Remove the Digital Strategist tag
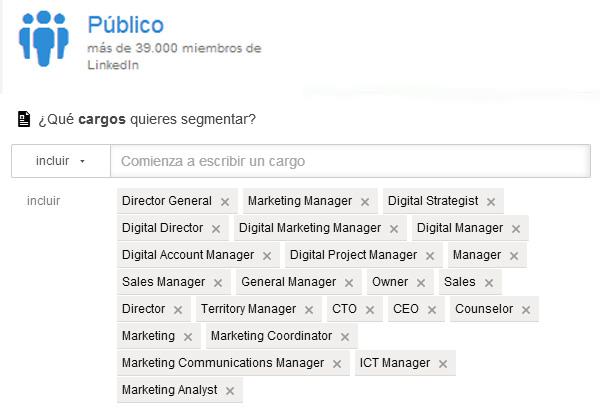Screen dimensions: 600x413 click(x=491, y=202)
